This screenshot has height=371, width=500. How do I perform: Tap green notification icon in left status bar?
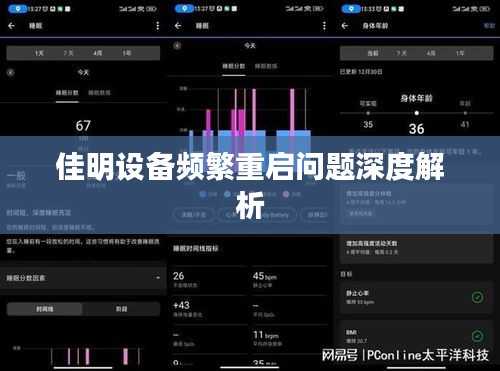coord(61,9)
